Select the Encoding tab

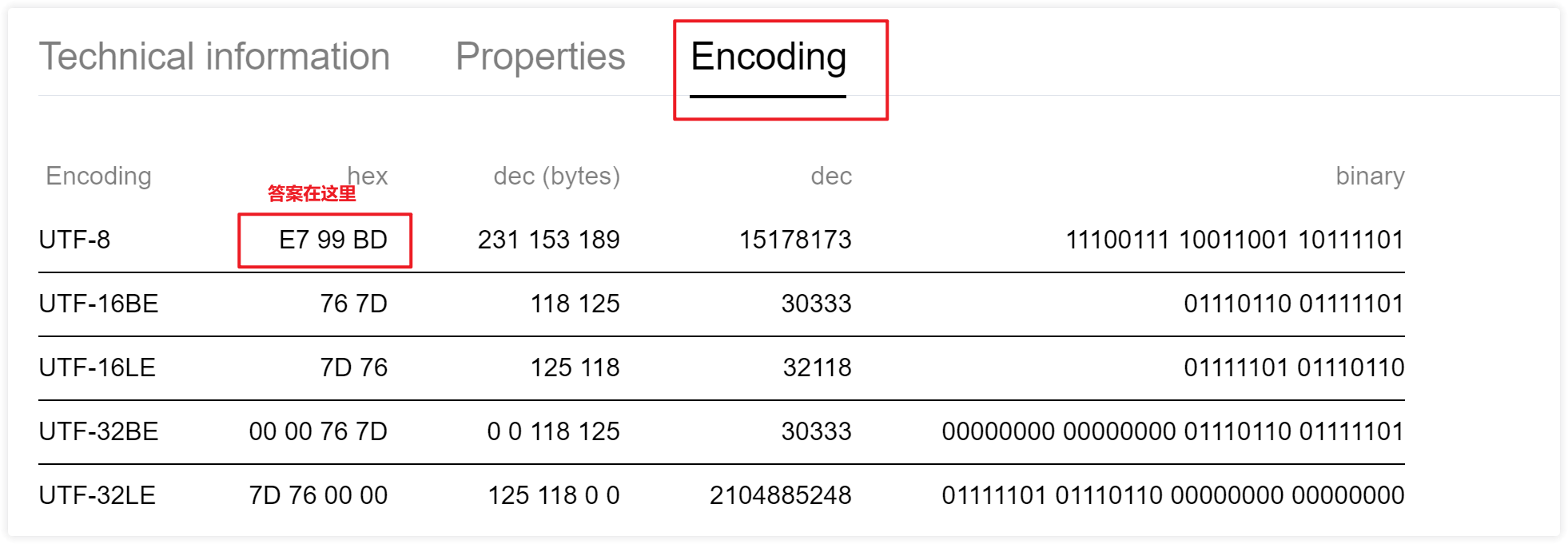coord(768,57)
